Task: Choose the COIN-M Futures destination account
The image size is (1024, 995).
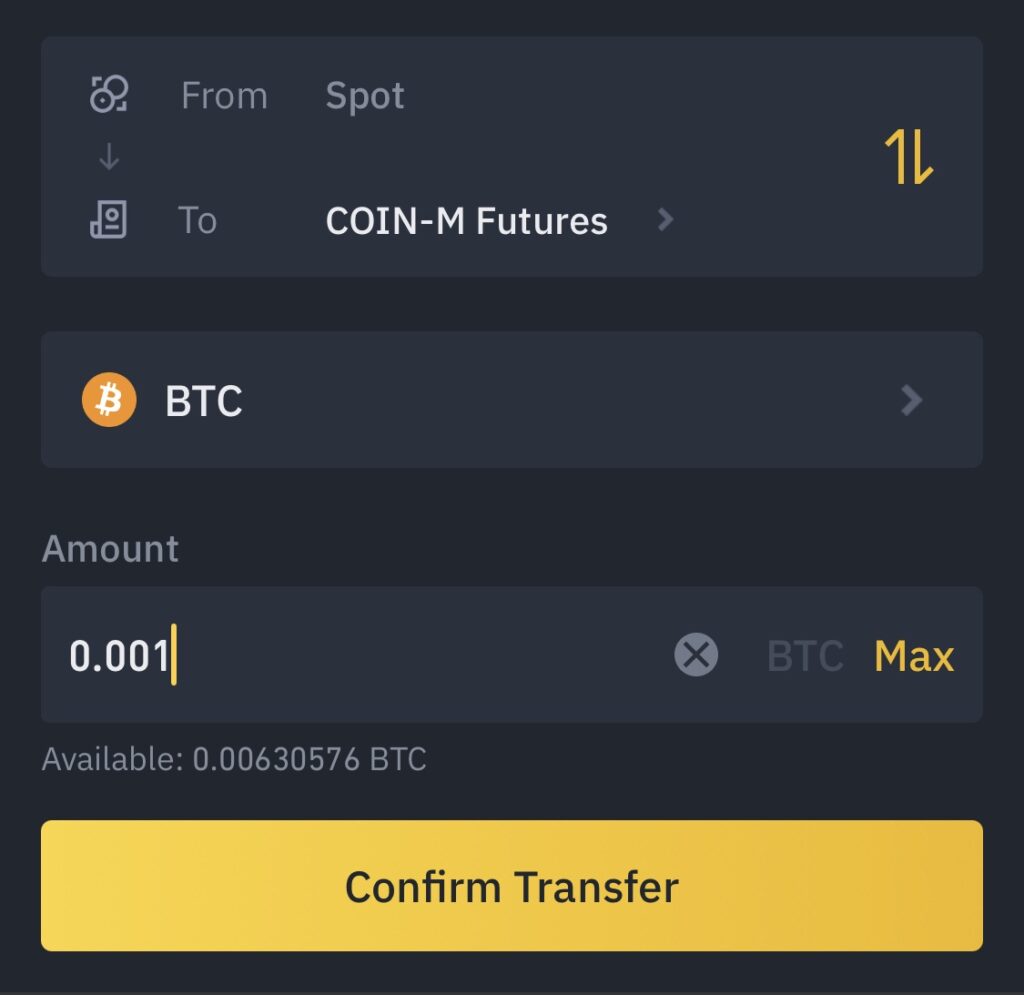Action: tap(466, 221)
